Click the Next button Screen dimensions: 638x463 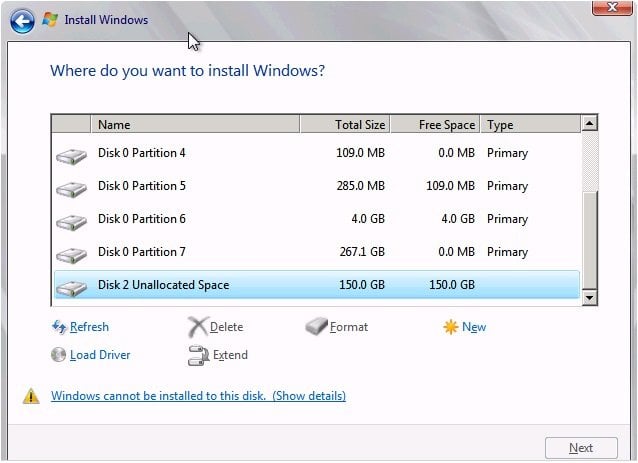(x=581, y=448)
